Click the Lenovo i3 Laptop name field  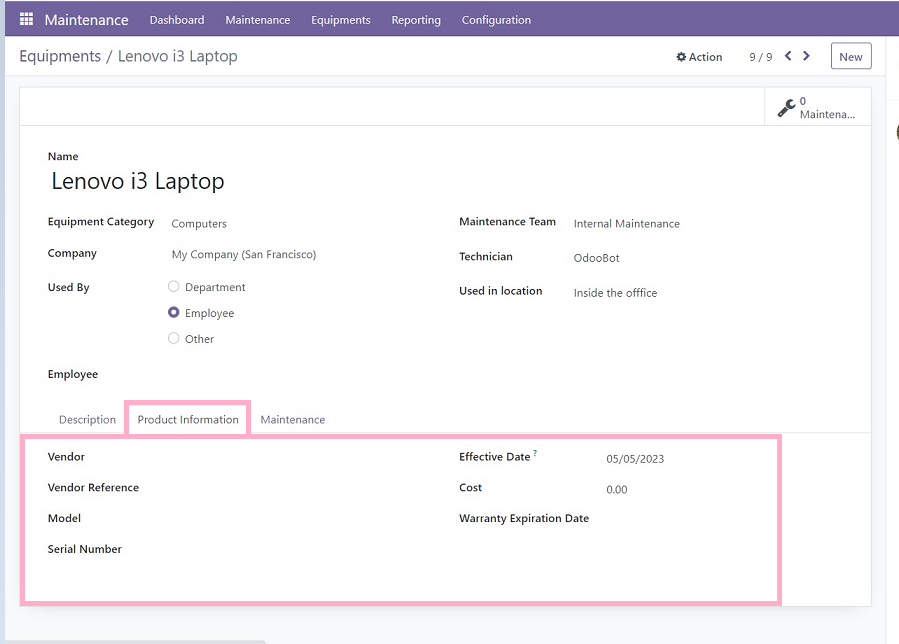138,181
